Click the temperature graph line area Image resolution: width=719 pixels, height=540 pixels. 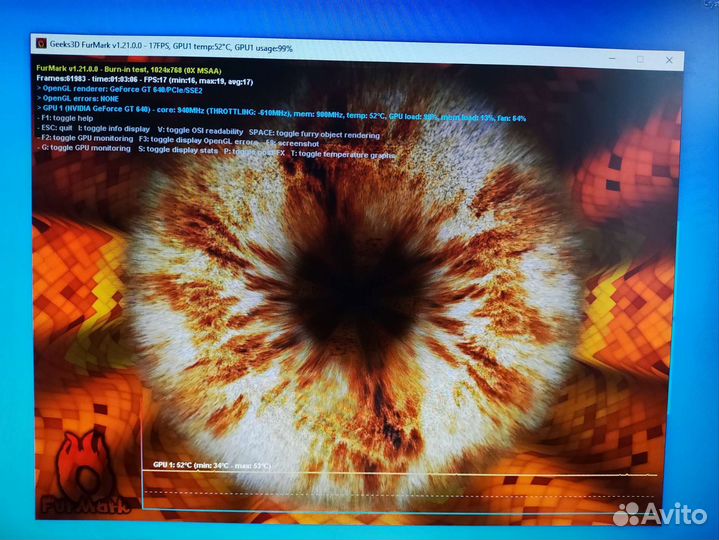point(400,476)
